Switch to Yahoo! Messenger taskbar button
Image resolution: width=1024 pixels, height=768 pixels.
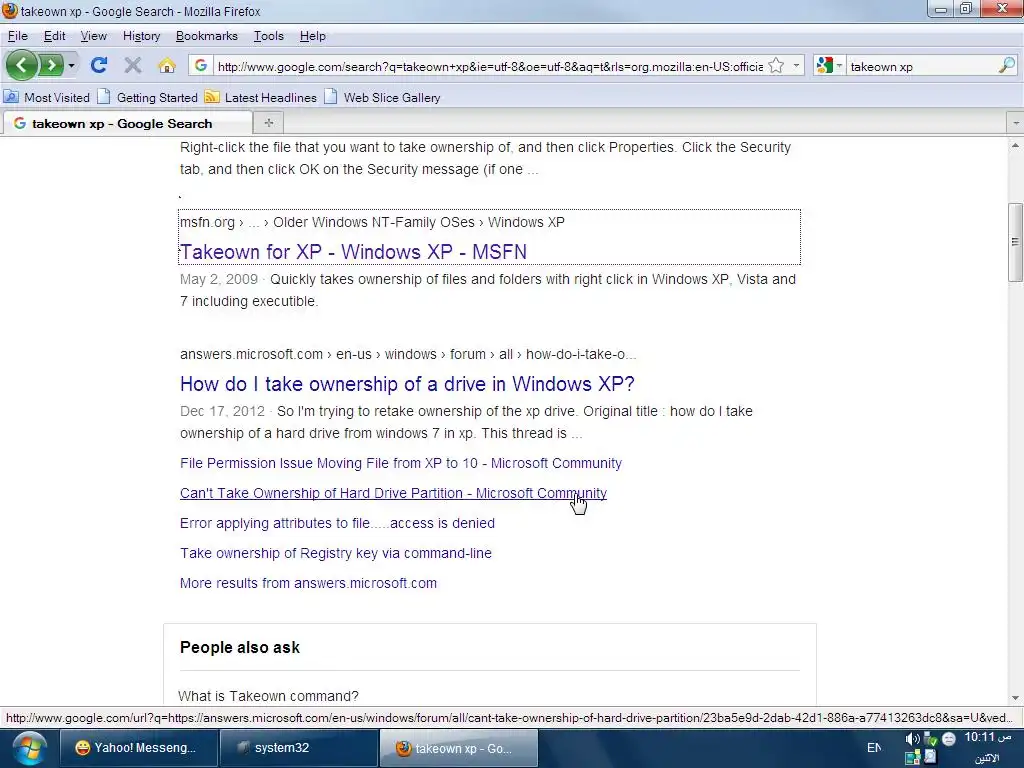138,748
